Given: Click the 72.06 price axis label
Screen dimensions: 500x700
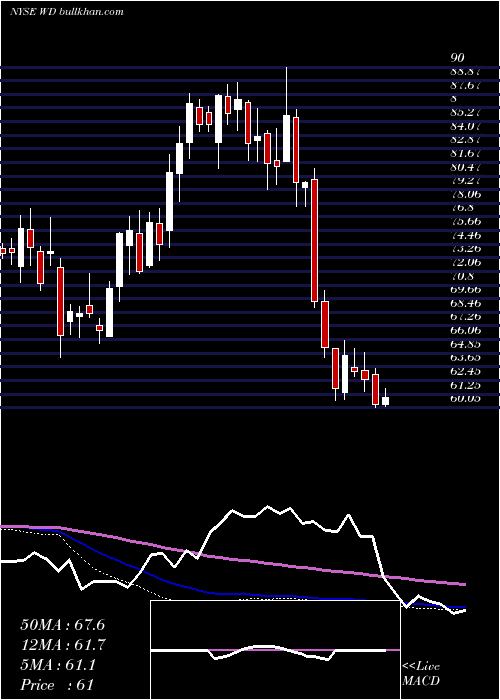Looking at the screenshot, I should [x=465, y=262].
